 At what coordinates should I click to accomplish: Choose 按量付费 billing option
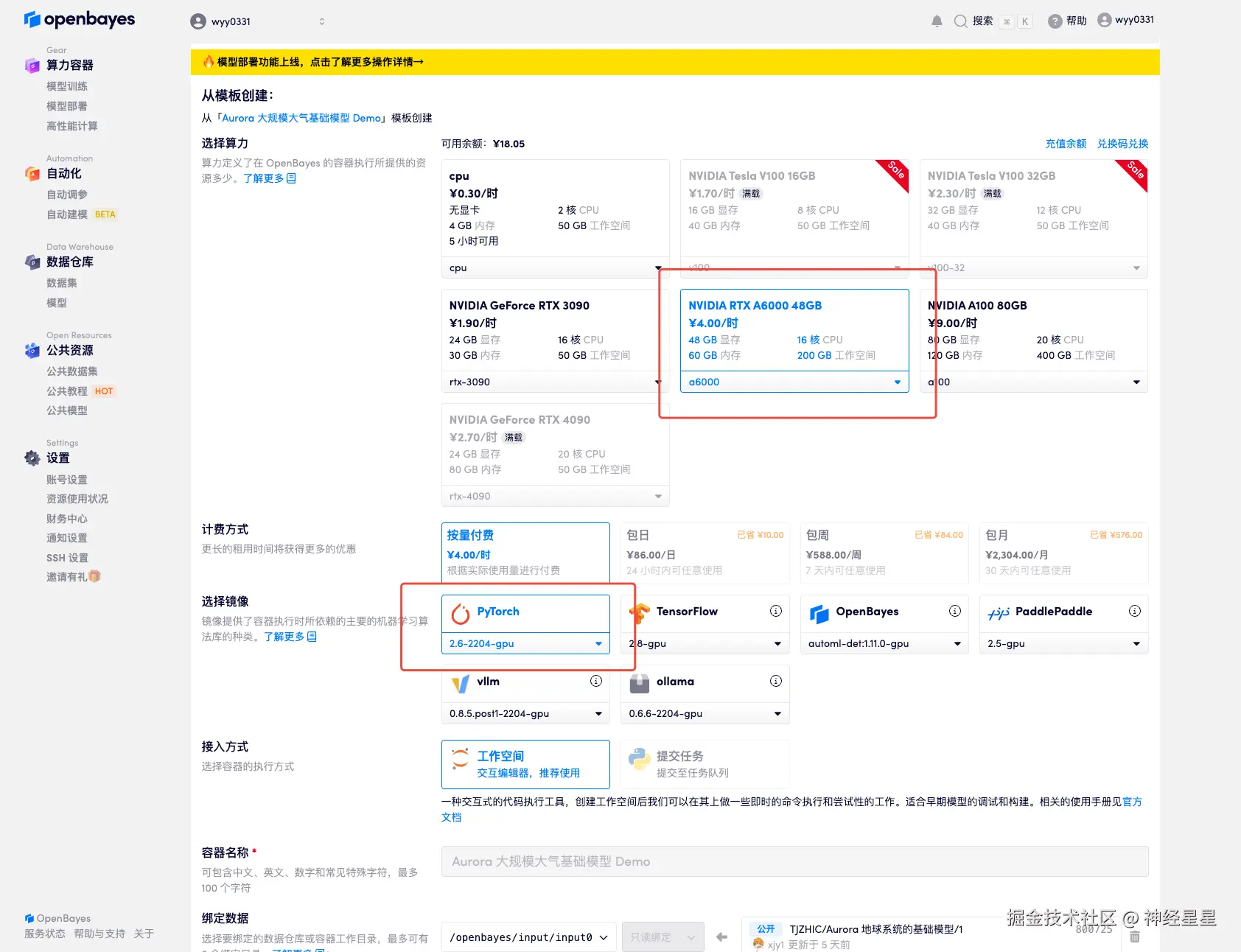(x=525, y=553)
